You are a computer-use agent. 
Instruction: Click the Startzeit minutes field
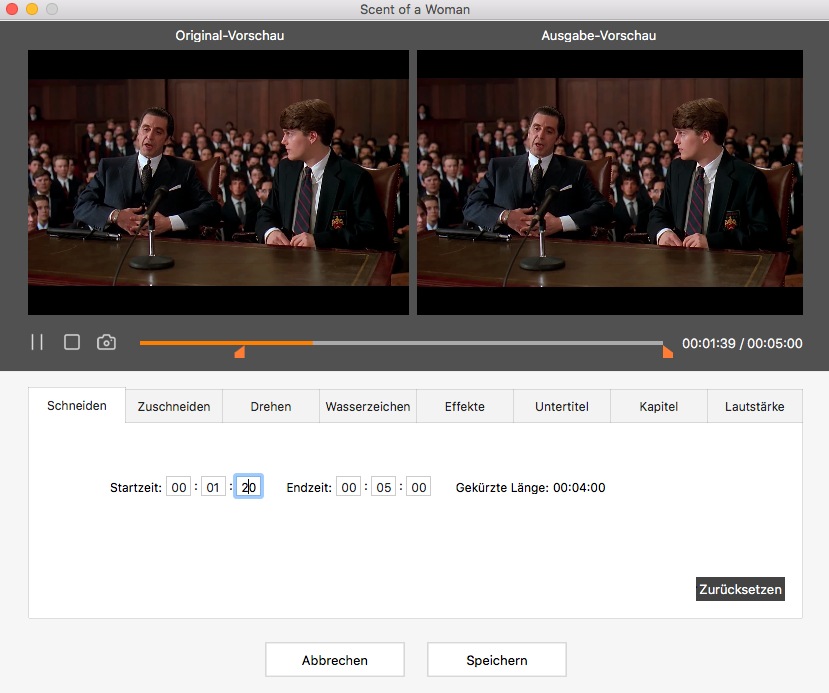[x=213, y=487]
